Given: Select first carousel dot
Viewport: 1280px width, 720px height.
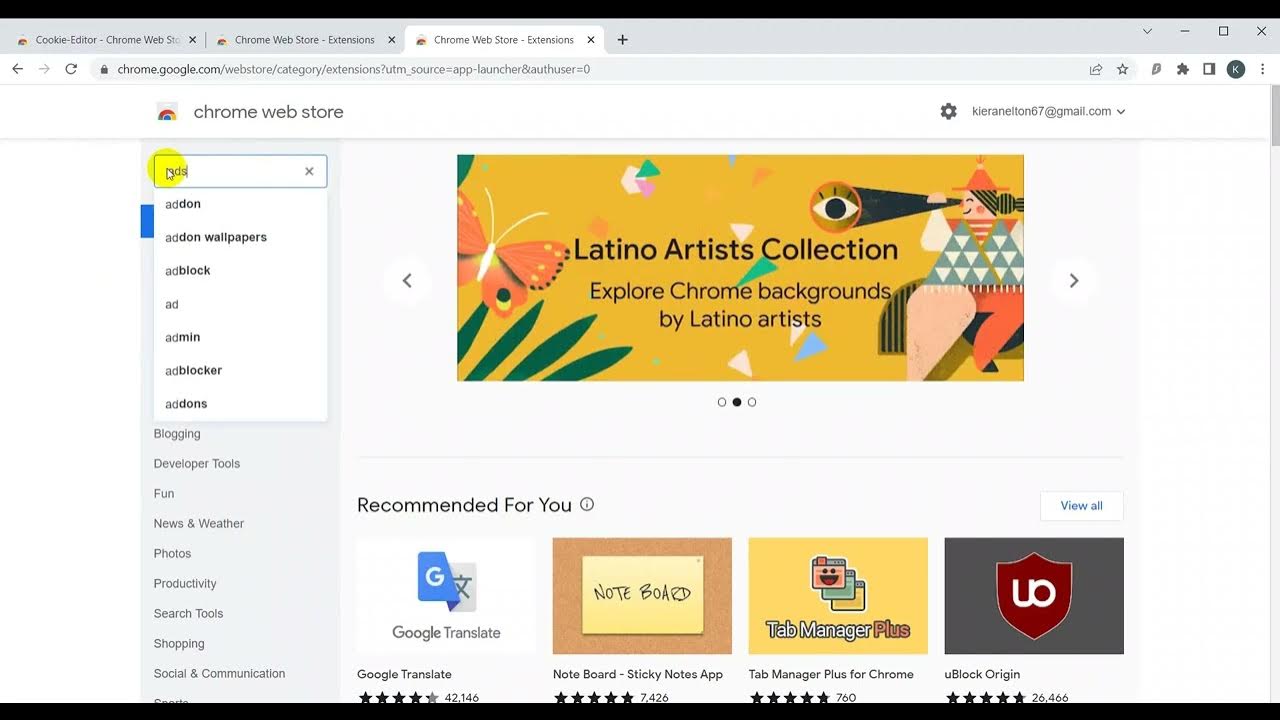Looking at the screenshot, I should [x=722, y=402].
